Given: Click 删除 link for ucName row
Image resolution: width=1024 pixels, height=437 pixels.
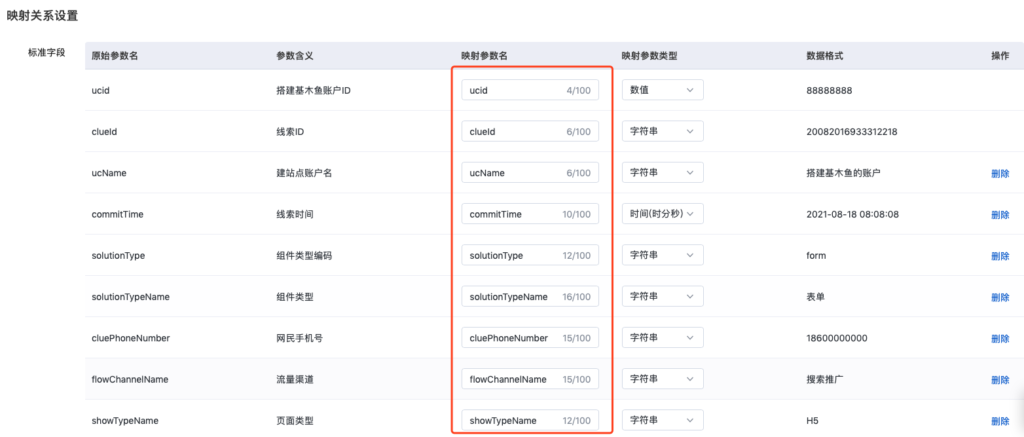Looking at the screenshot, I should (999, 173).
